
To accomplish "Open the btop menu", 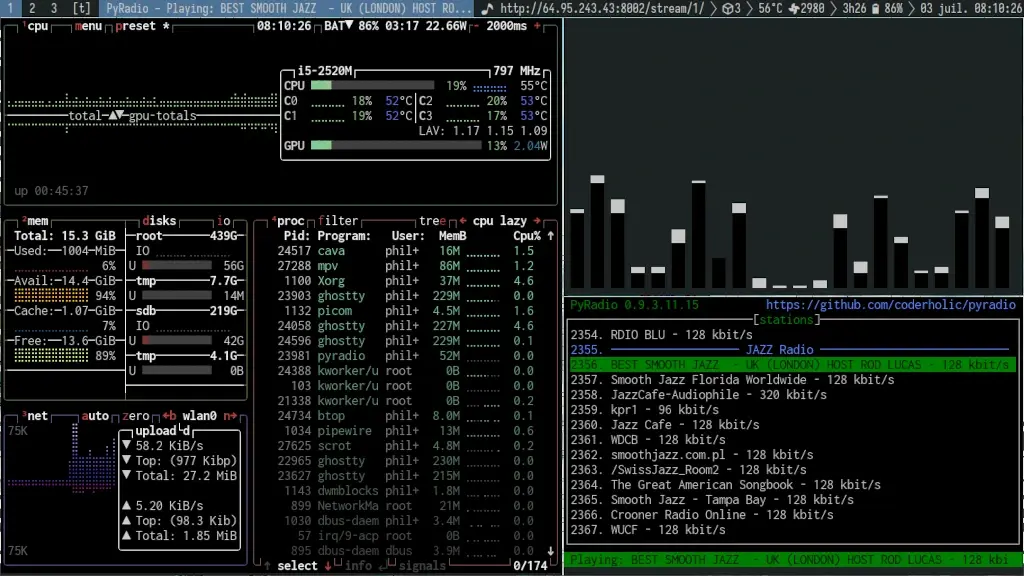I will [x=88, y=26].
